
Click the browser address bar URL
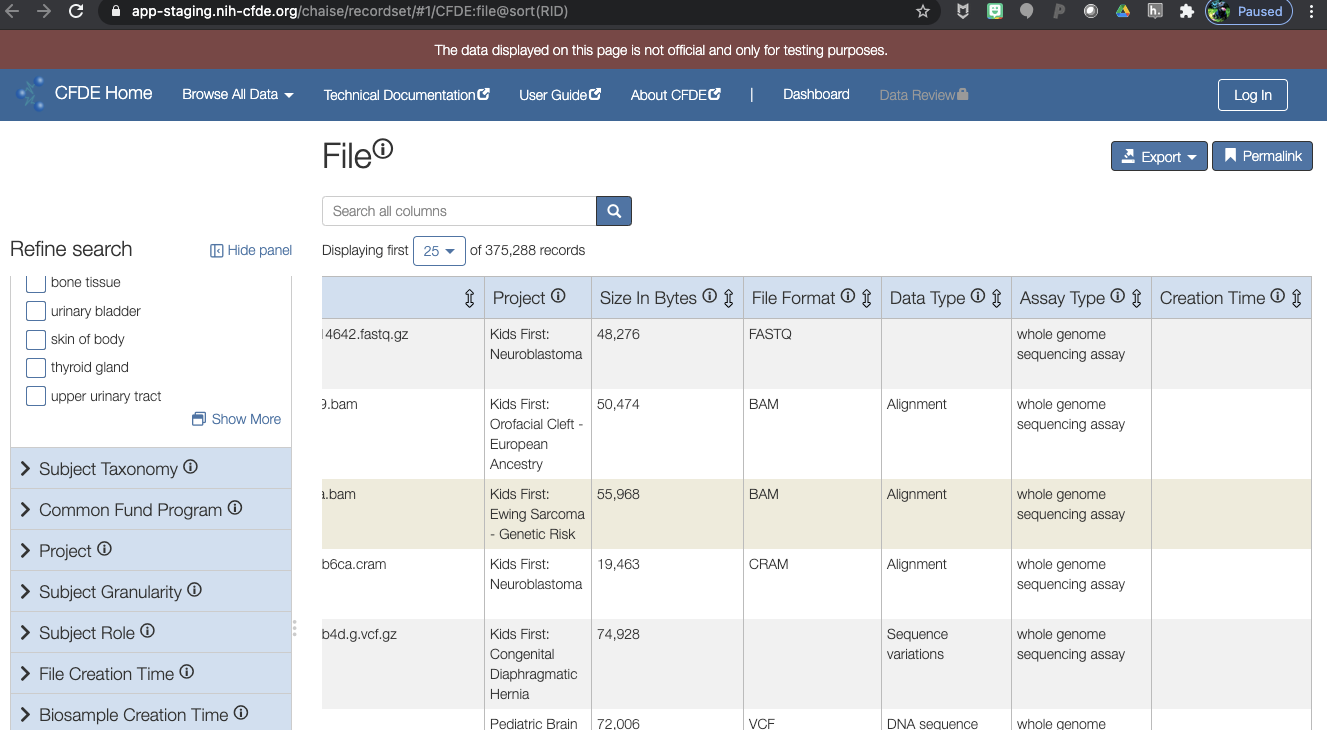[x=350, y=12]
